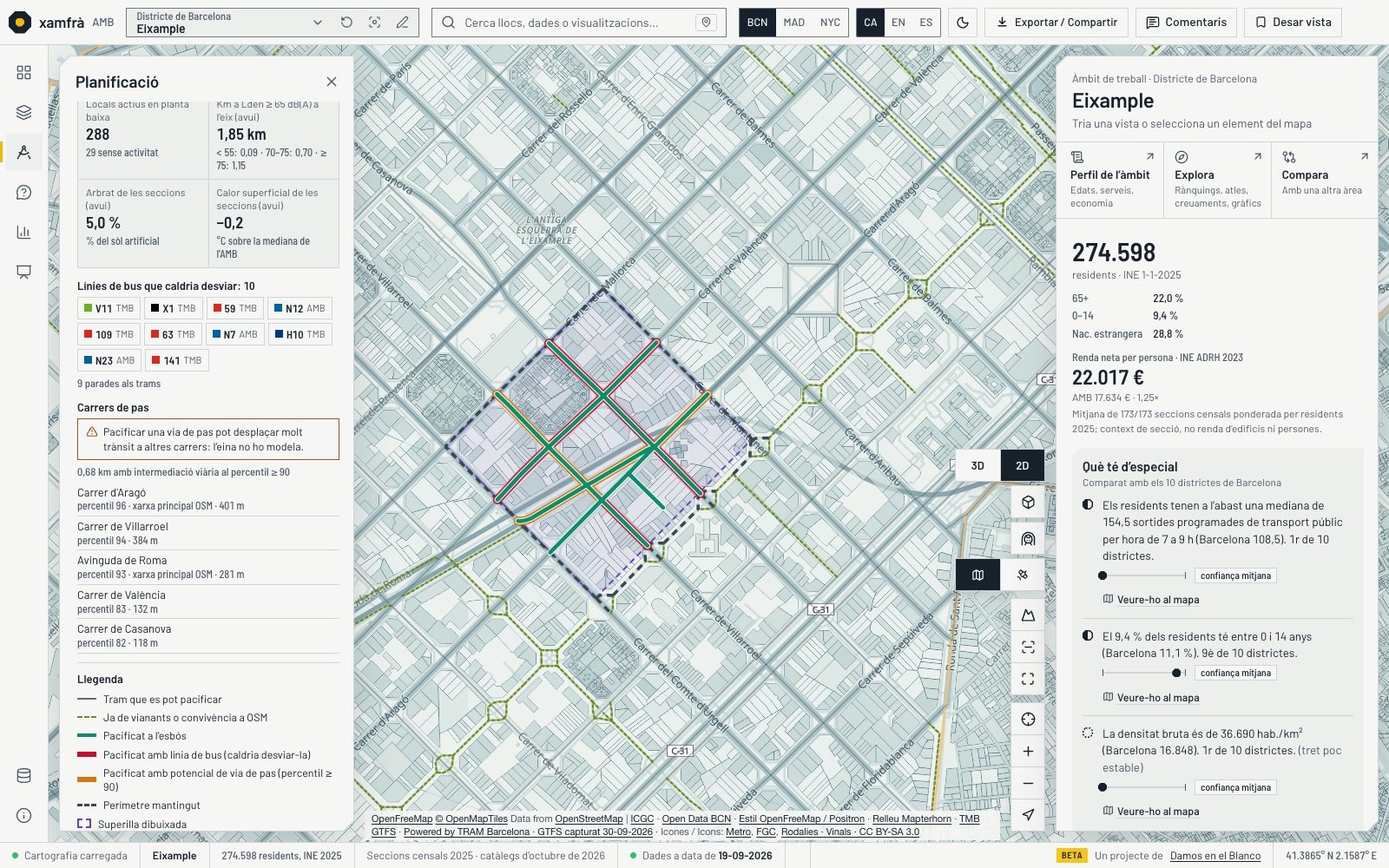Click the fullscreen expand map icon

click(x=1028, y=679)
